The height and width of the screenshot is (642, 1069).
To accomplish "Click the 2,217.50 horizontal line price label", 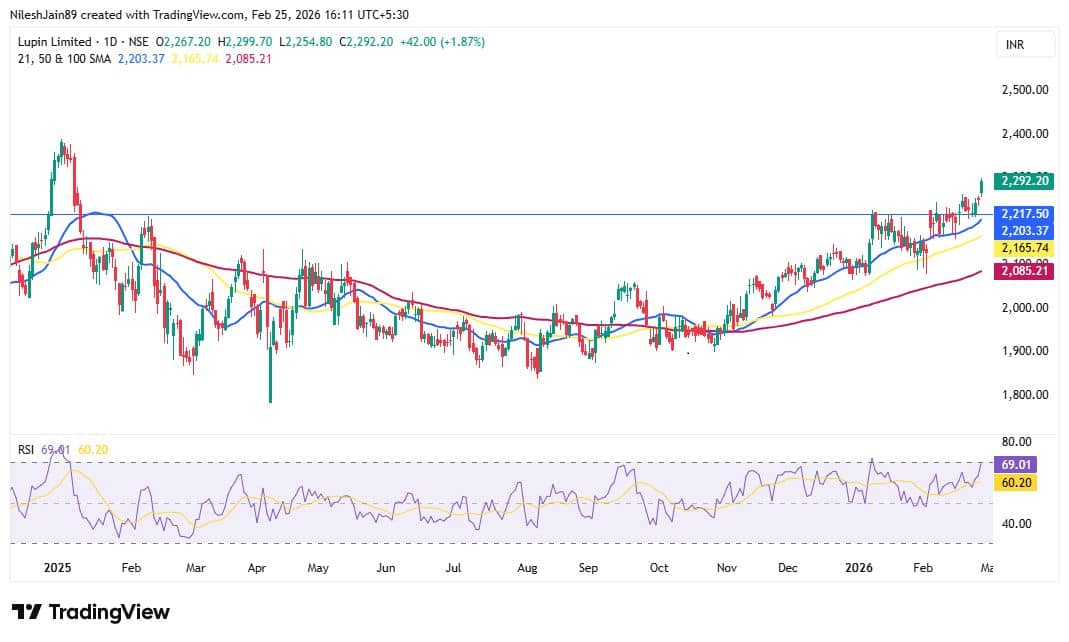I will click(1025, 214).
